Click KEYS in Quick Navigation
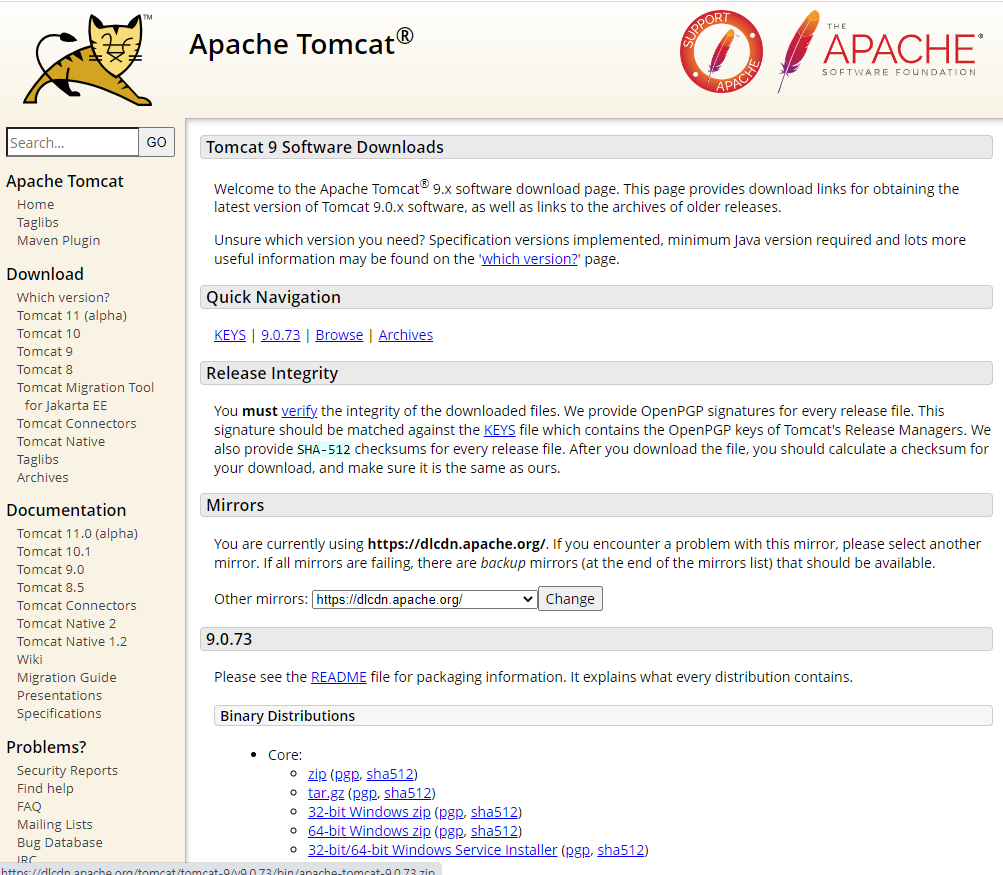Image resolution: width=1003 pixels, height=875 pixels. point(230,335)
